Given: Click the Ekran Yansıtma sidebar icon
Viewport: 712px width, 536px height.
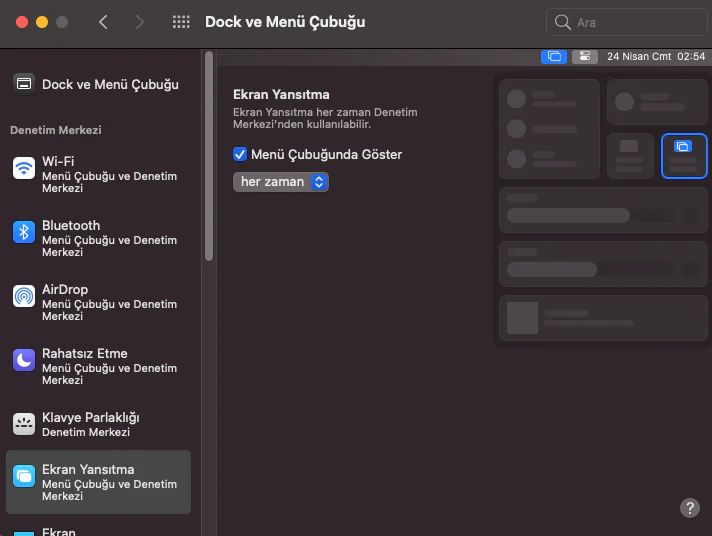Looking at the screenshot, I should point(24,477).
